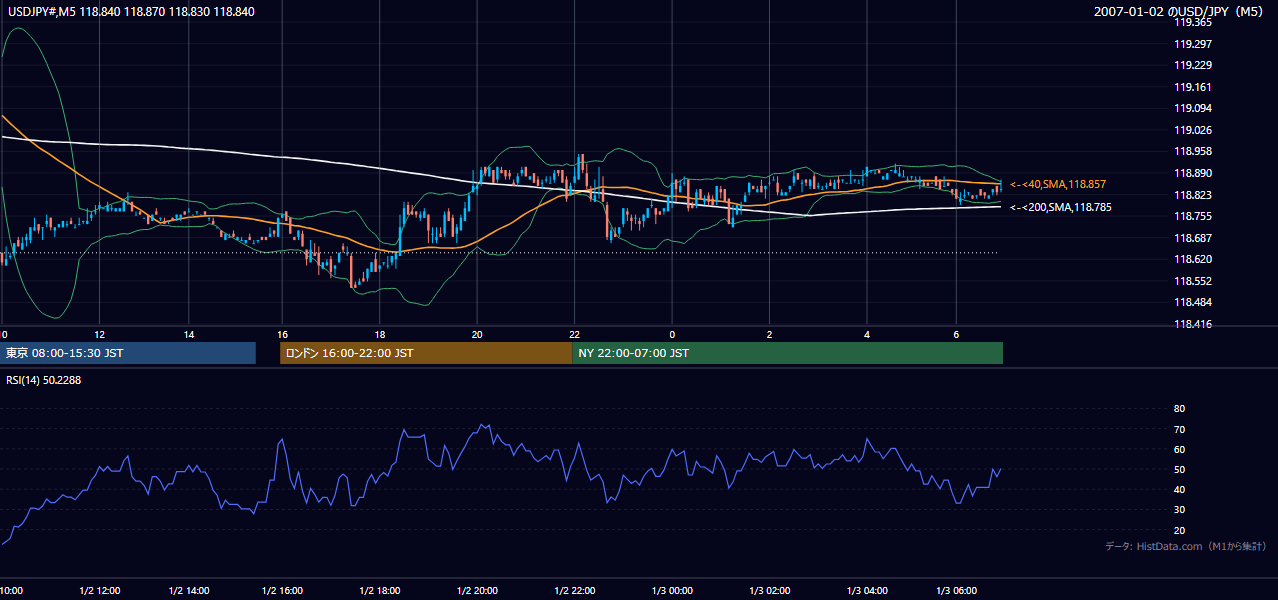Click the 118.958 price axis label
This screenshot has height=600, width=1278.
coord(1193,152)
